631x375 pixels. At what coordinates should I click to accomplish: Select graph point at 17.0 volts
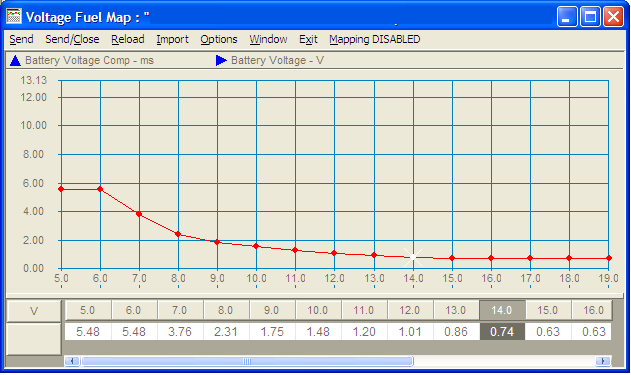click(530, 258)
